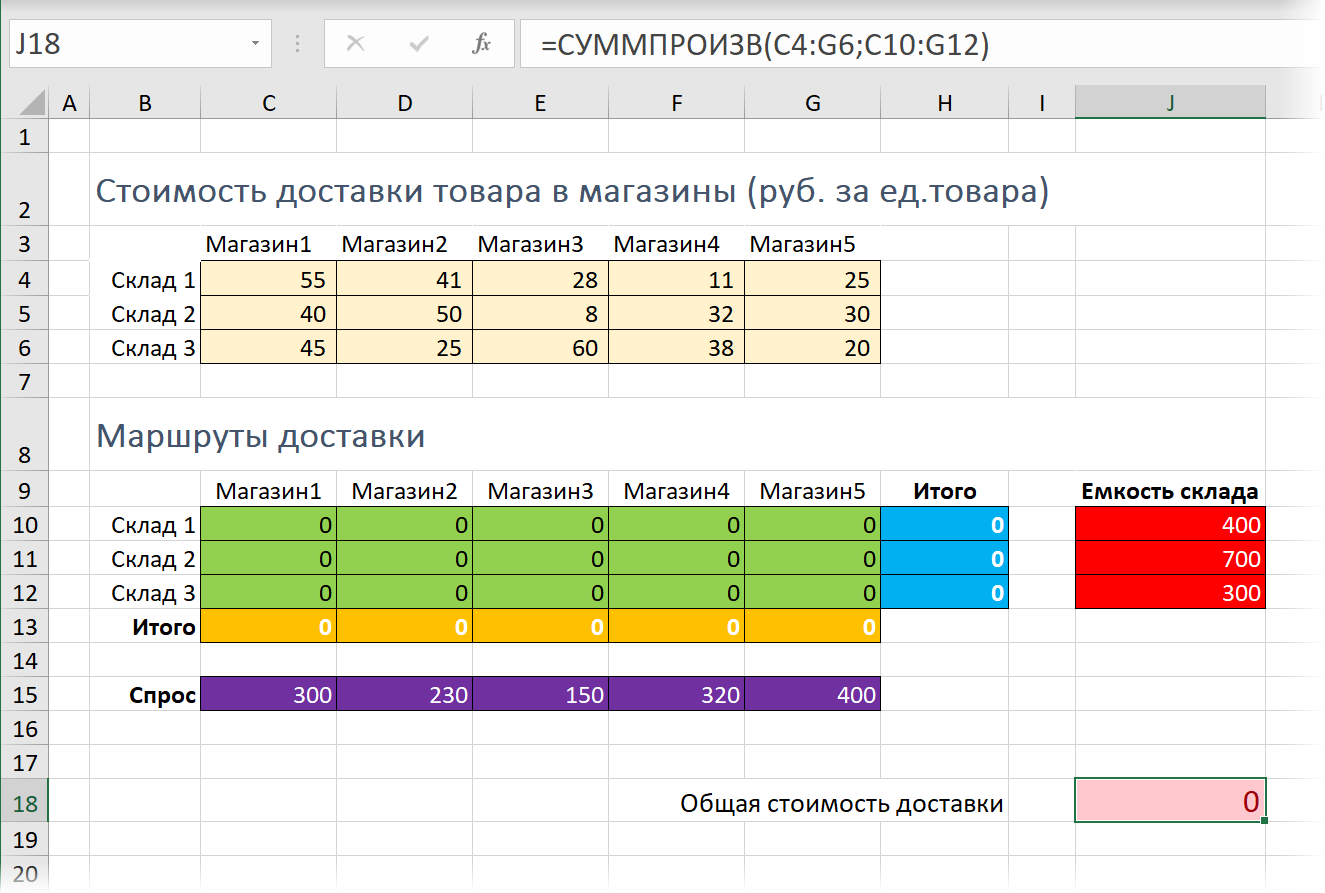Screen dimensions: 1325x893
Task: Select row 10 header
Action: pos(24,524)
